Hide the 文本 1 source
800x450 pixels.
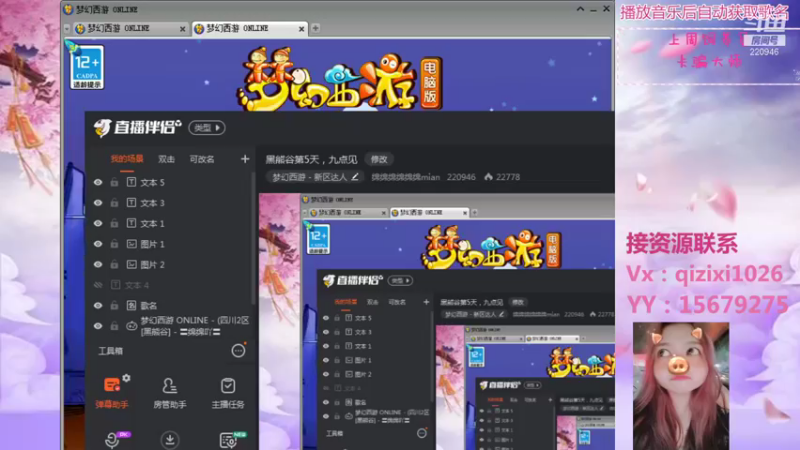[98, 223]
